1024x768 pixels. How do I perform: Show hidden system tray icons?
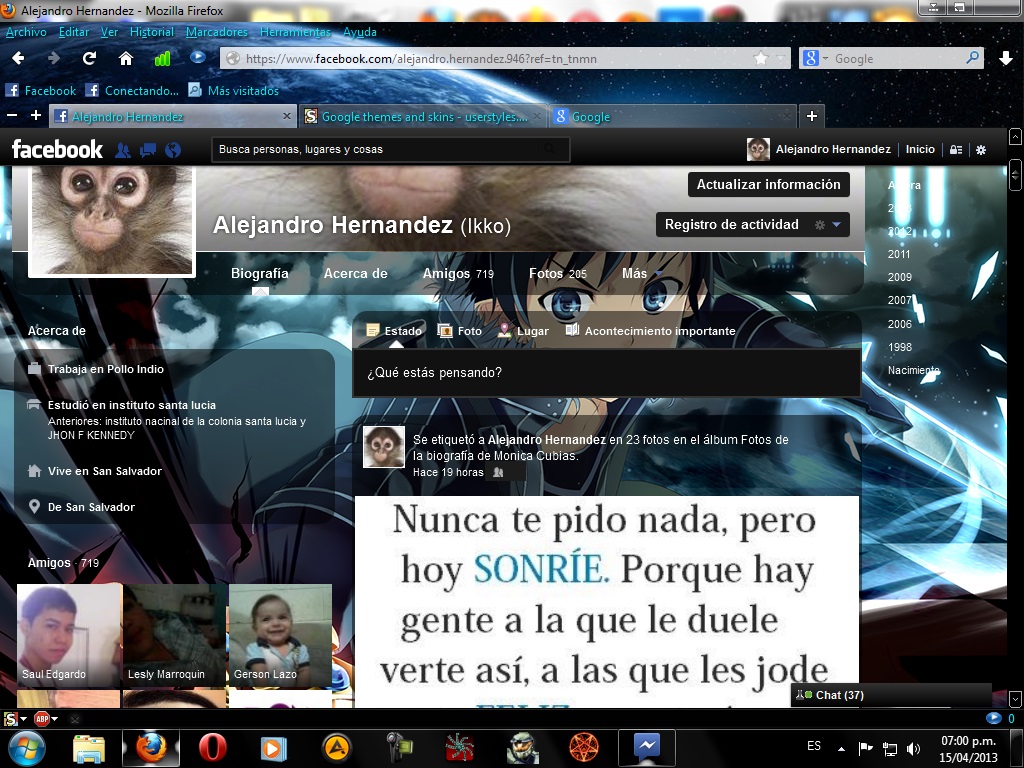pyautogui.click(x=842, y=749)
